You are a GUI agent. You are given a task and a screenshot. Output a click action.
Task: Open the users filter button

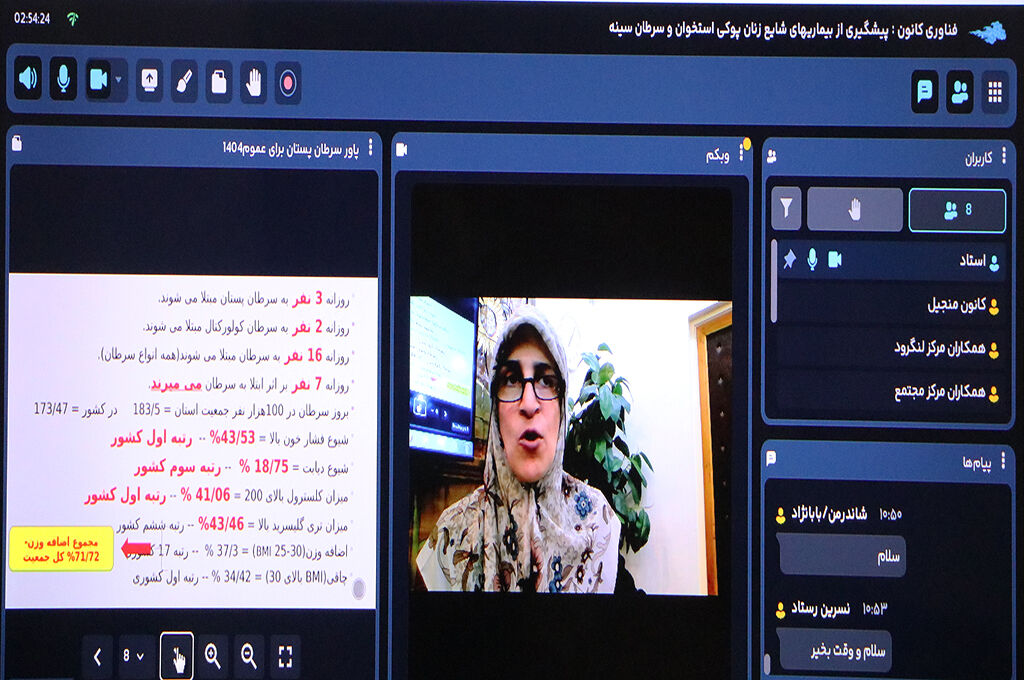[787, 209]
